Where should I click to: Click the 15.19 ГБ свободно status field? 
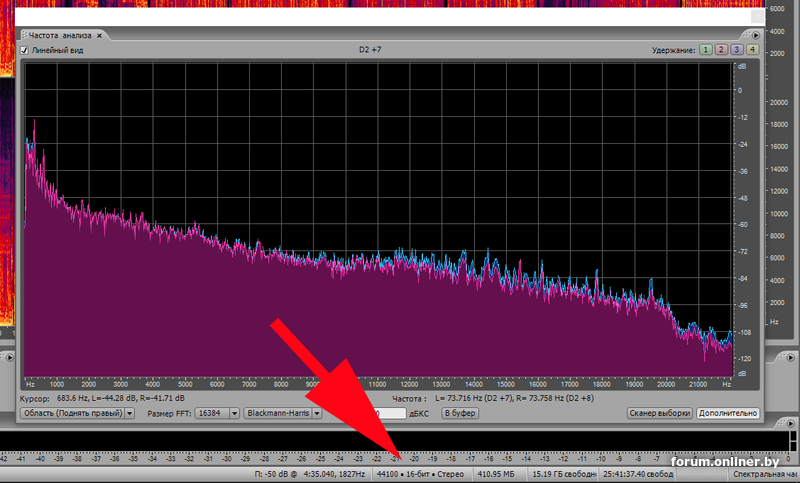(563, 474)
